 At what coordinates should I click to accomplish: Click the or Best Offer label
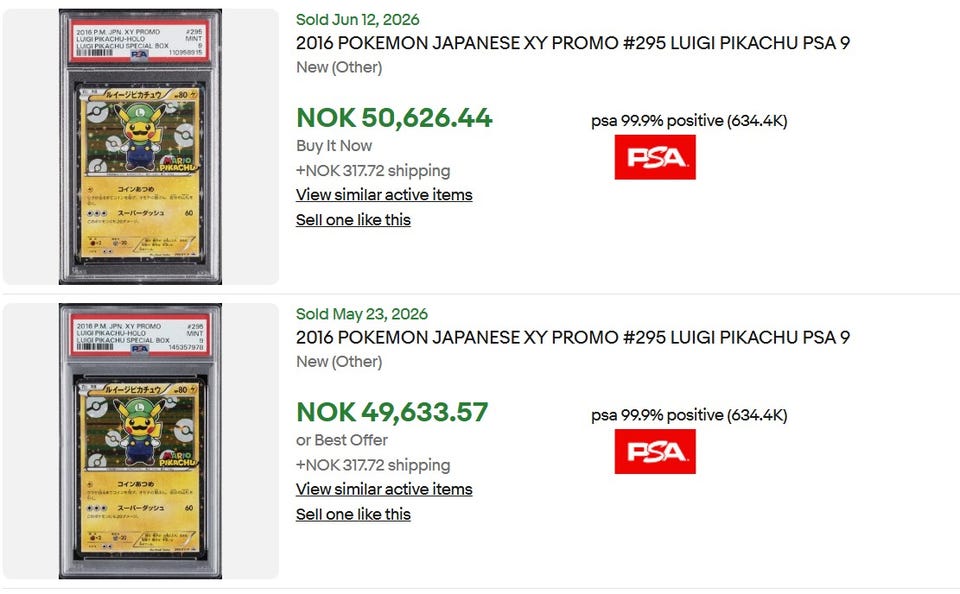click(342, 440)
